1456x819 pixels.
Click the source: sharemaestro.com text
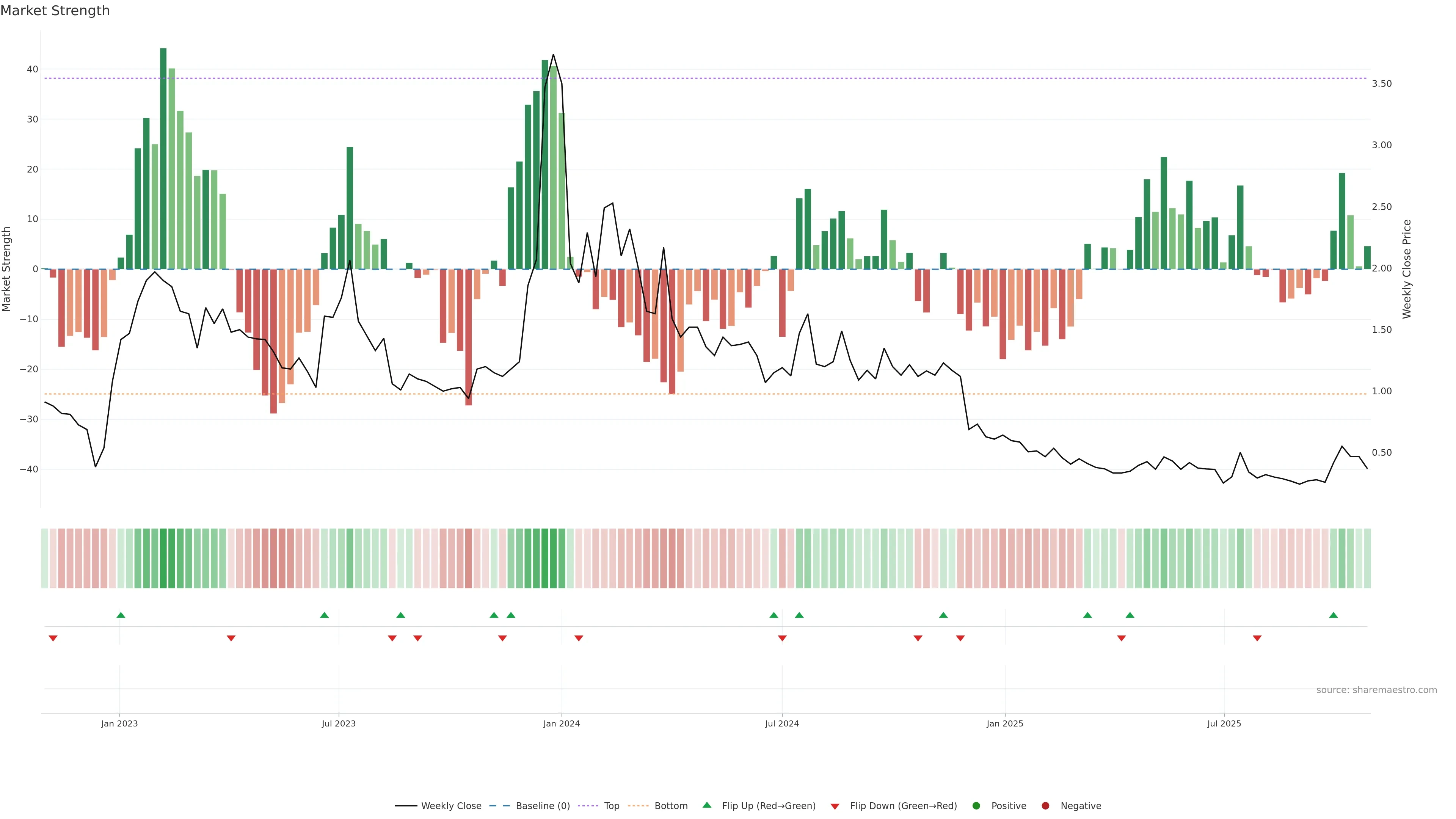[x=1376, y=690]
